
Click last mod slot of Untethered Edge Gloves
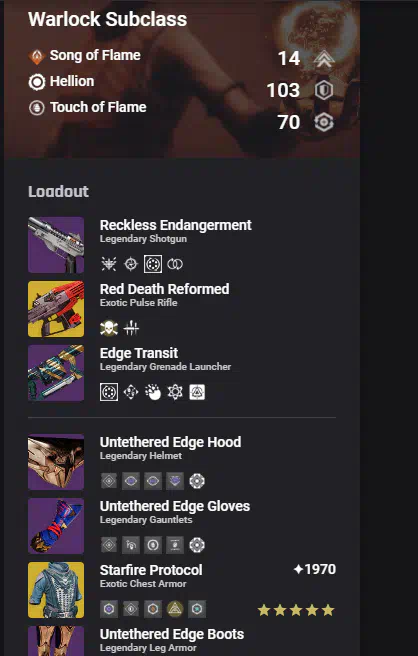tap(197, 545)
